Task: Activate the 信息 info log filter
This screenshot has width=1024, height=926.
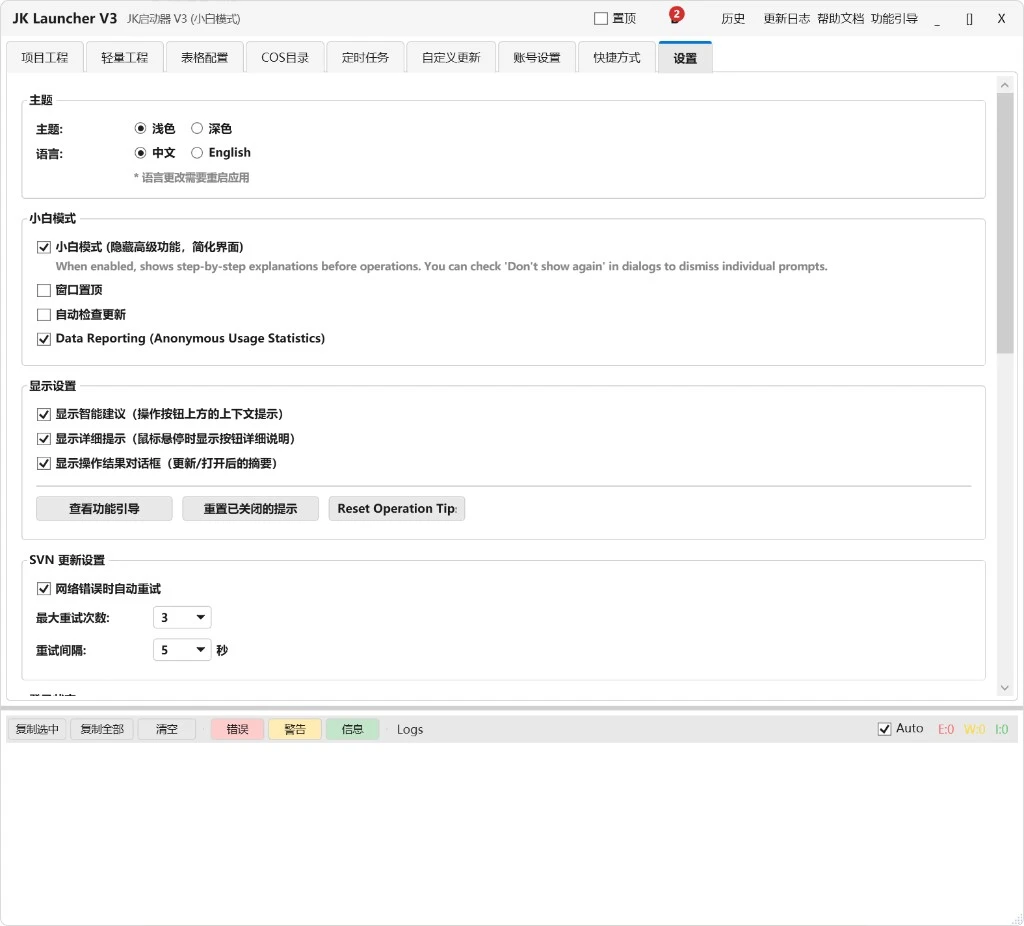Action: point(351,729)
